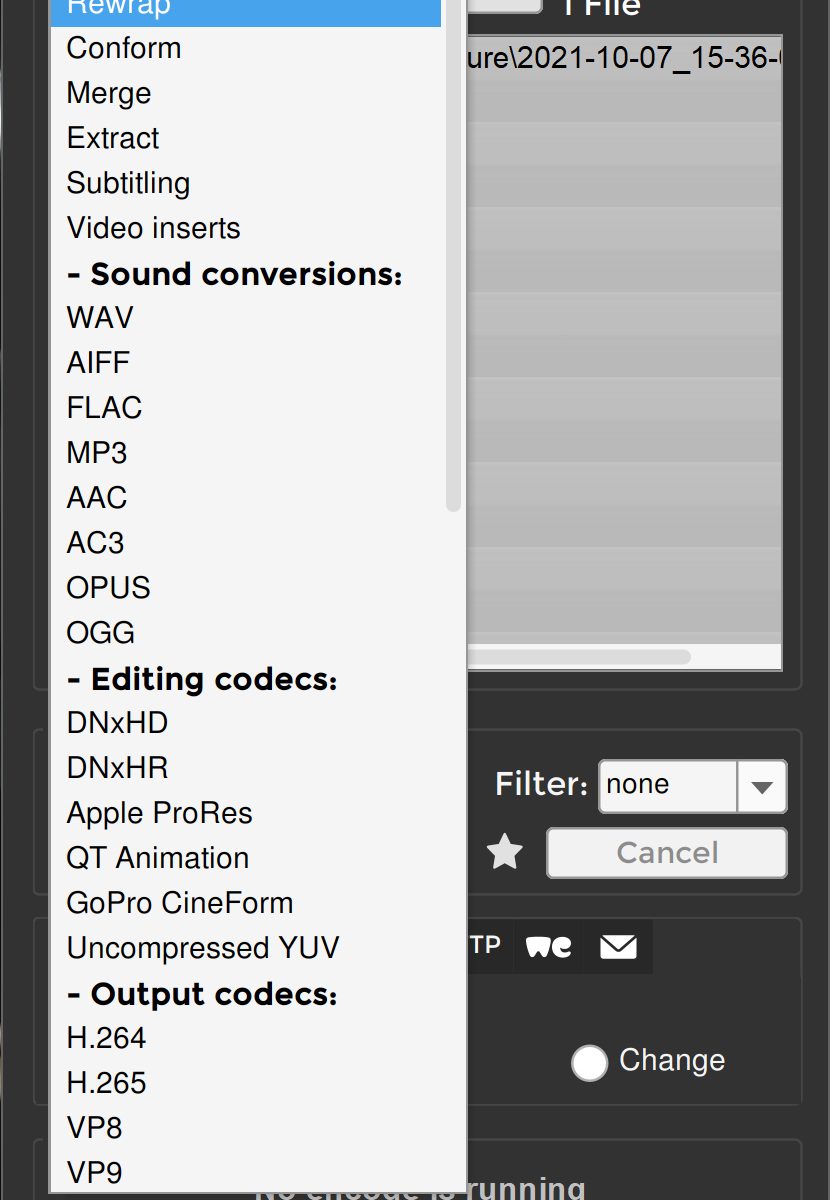Pick FLAC from sound conversions
Image resolution: width=830 pixels, height=1200 pixels.
coord(105,408)
